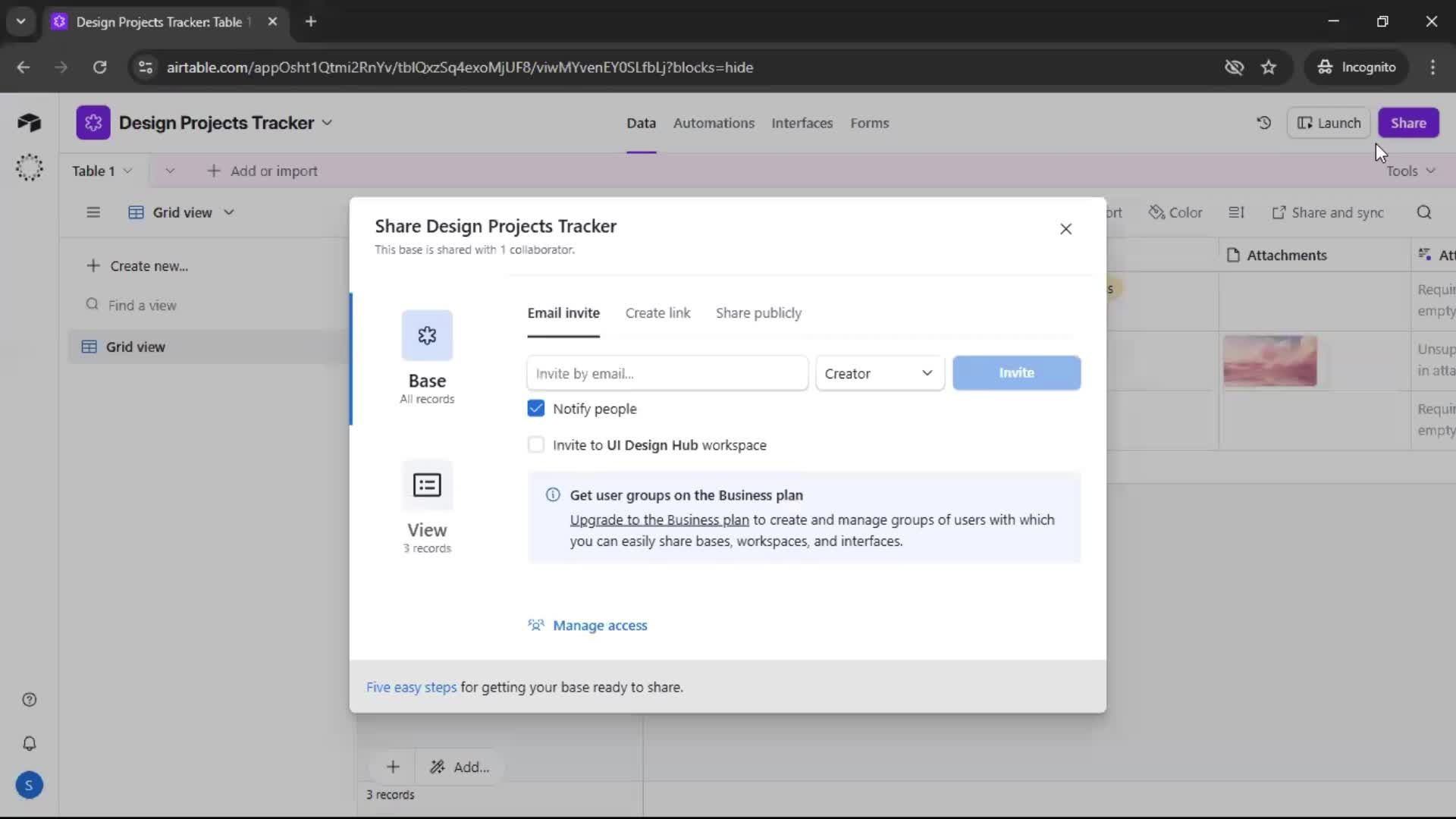The image size is (1456, 819).
Task: Select the Create link tab
Action: click(657, 312)
